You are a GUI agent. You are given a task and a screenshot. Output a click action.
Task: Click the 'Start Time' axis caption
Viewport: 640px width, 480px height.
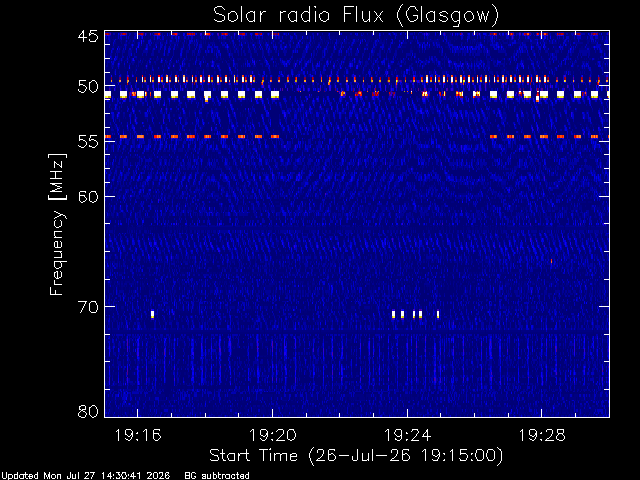click(x=253, y=455)
